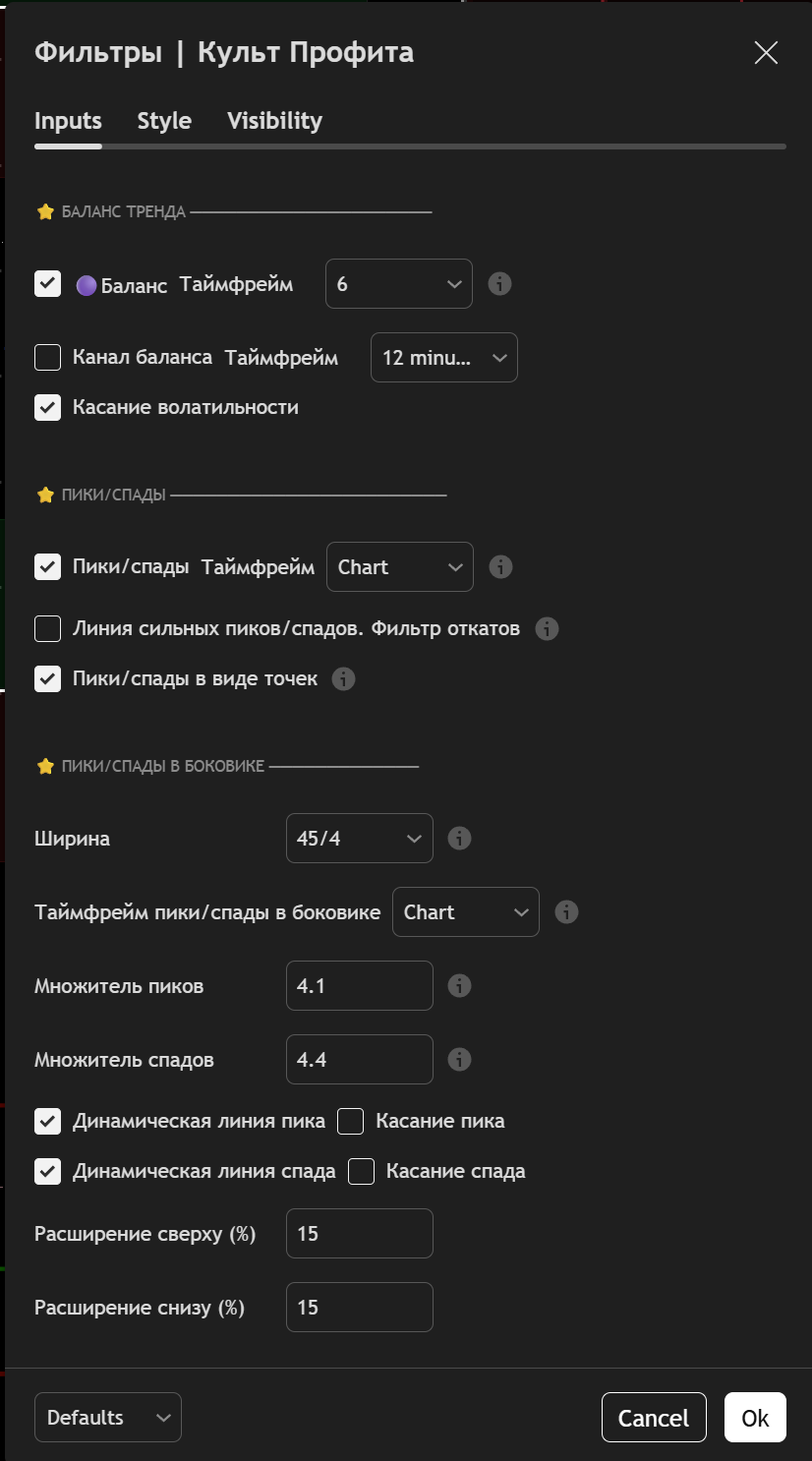
Task: Click info icon next to Таймфрейм пики/спады в боковике
Action: (x=566, y=912)
